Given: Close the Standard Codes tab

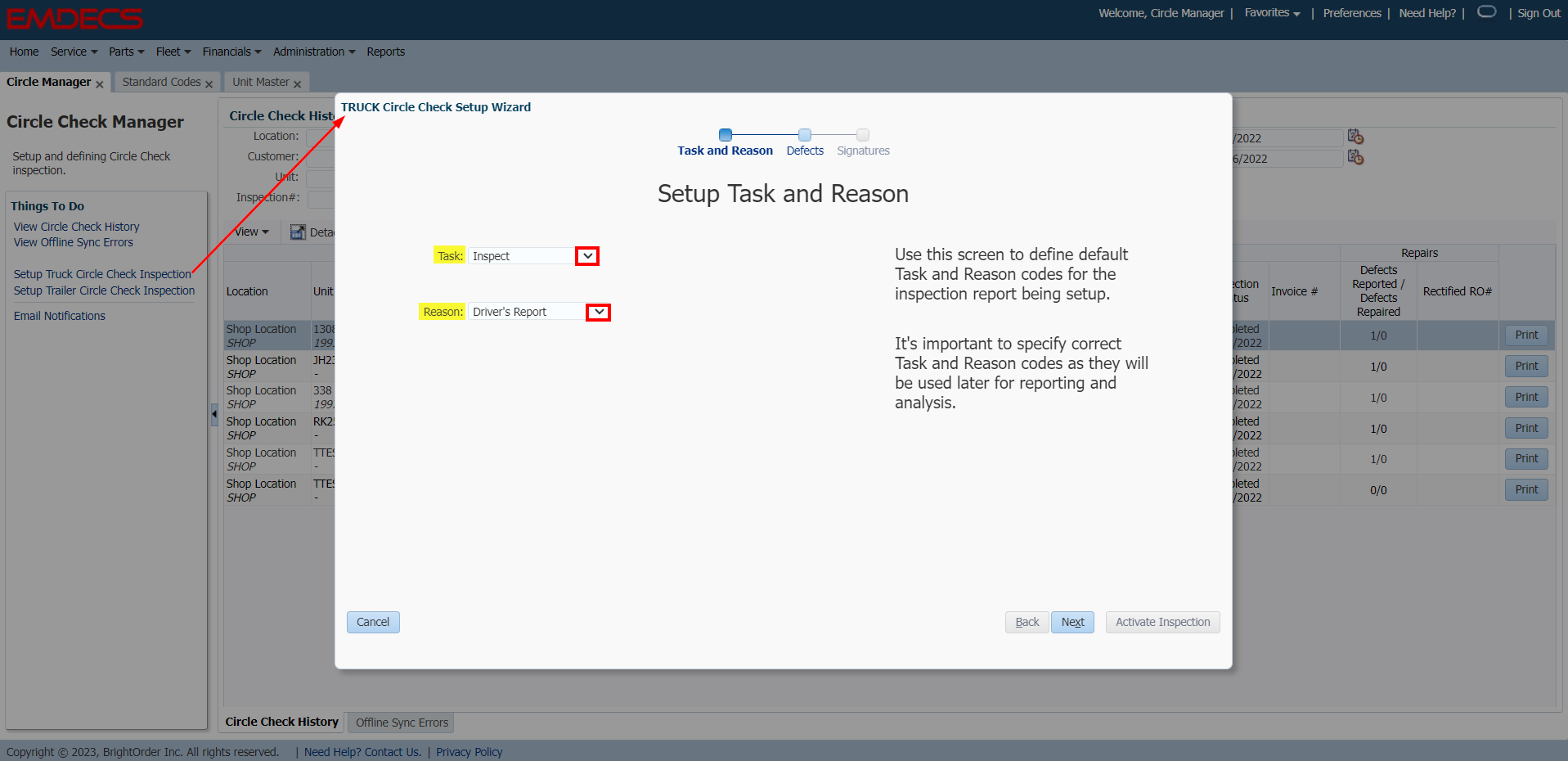Looking at the screenshot, I should click(209, 84).
